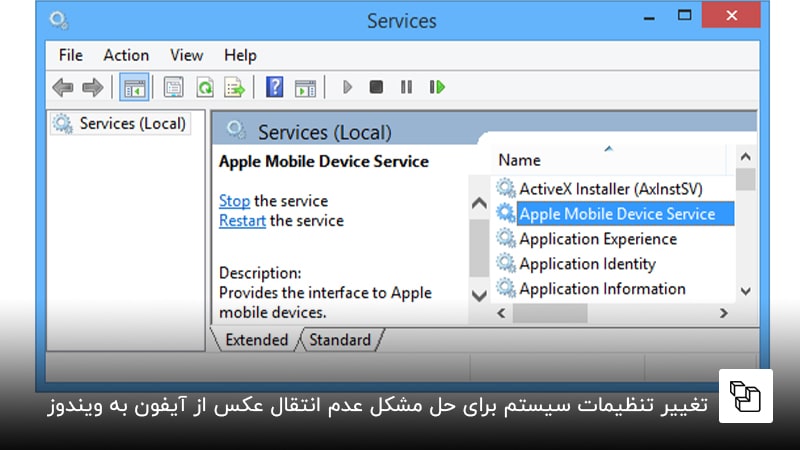Click vertical scrollbar thumb of services list
800x450 pixels.
pos(745,179)
